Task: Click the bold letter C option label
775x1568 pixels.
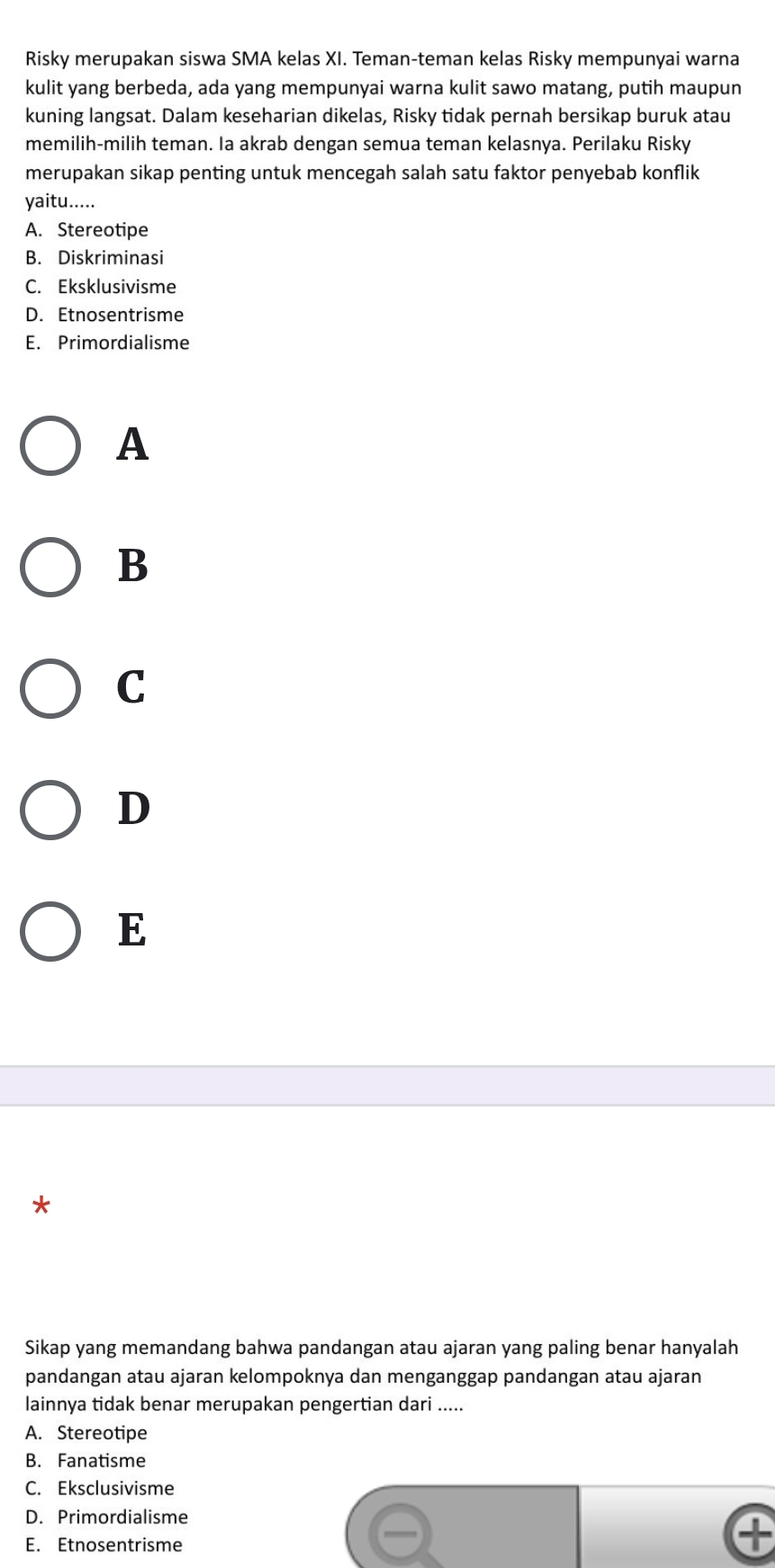Action: (x=131, y=687)
